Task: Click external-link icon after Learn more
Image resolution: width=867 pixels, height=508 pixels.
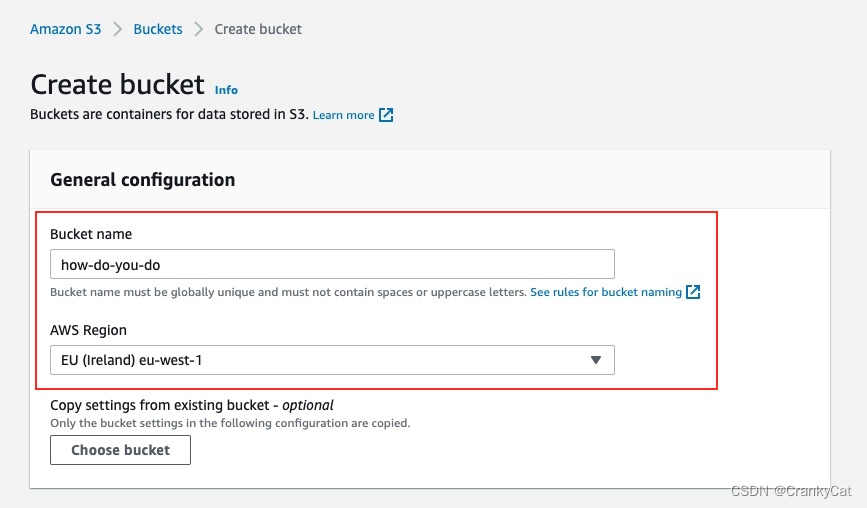Action: tap(386, 115)
